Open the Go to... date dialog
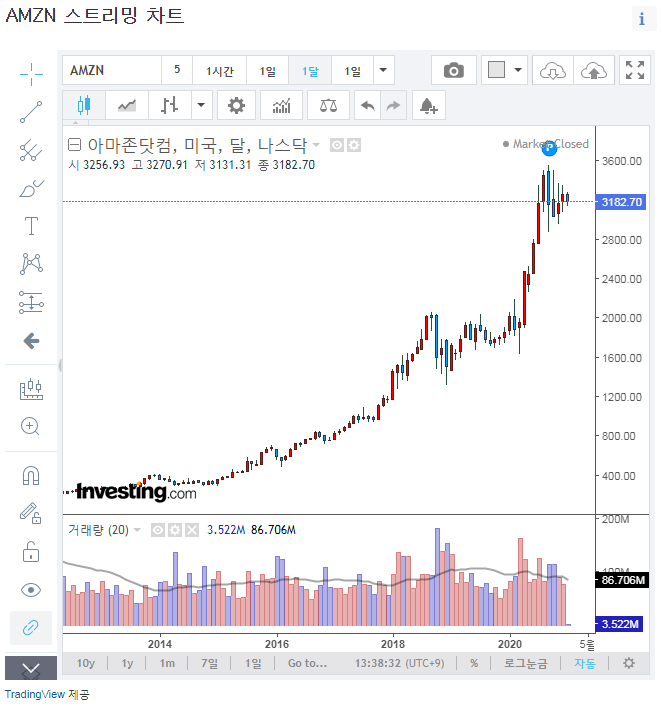This screenshot has height=710, width=663. [x=307, y=663]
